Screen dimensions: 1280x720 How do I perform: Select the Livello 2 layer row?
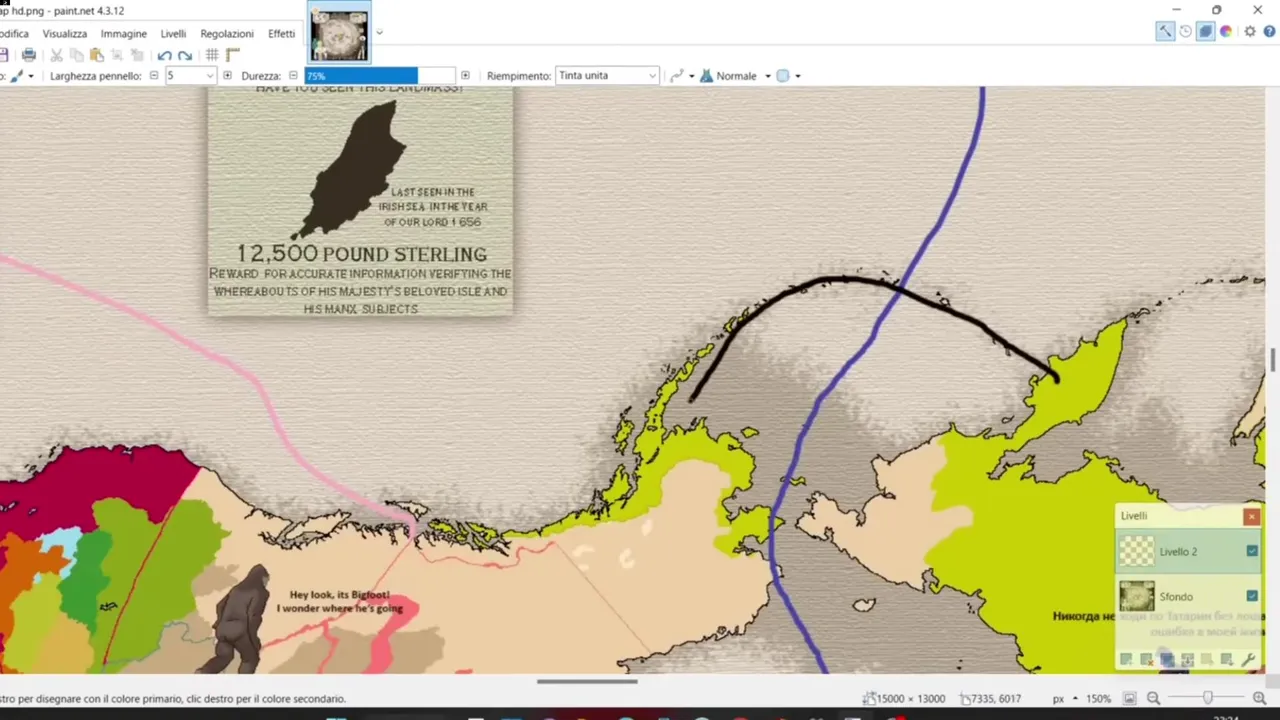click(1188, 551)
